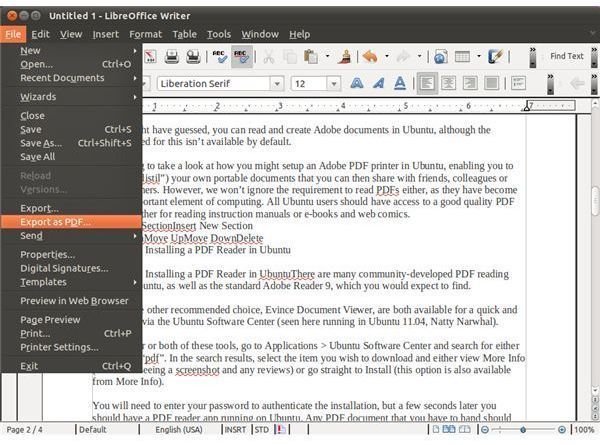Viewport: 600px width, 445px height.
Task: Select the Format Paintbrush tool
Action: pyautogui.click(x=345, y=57)
